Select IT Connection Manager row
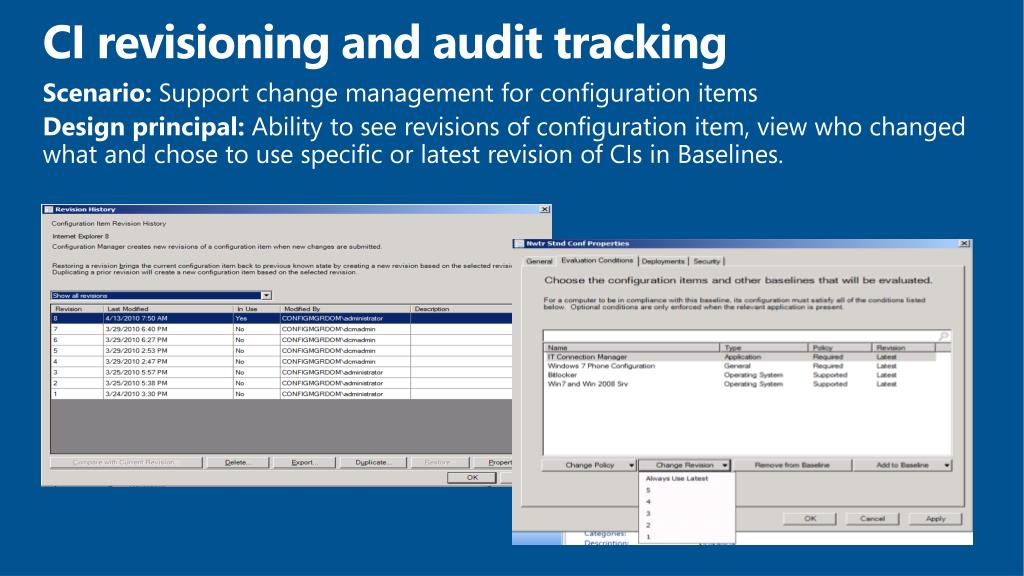 tap(740, 357)
